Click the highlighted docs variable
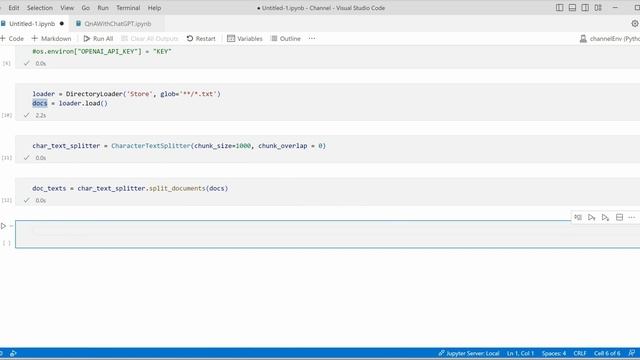 [x=40, y=103]
